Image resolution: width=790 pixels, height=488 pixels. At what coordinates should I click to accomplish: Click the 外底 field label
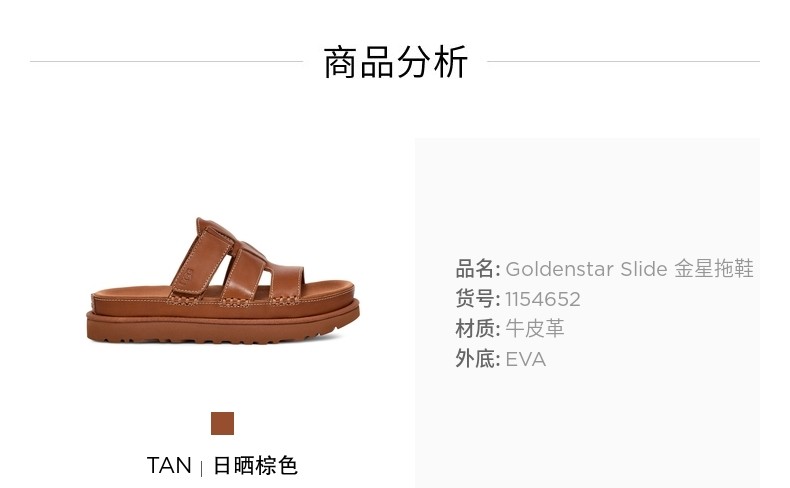475,359
